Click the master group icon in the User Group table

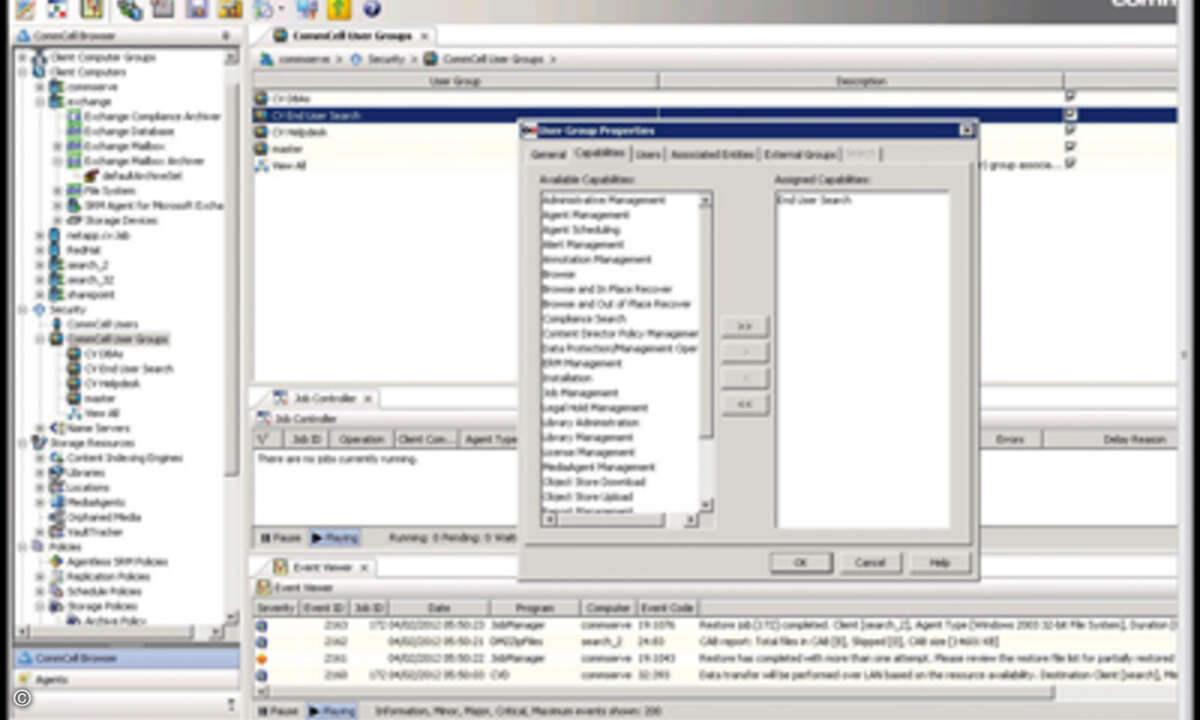pyautogui.click(x=262, y=149)
